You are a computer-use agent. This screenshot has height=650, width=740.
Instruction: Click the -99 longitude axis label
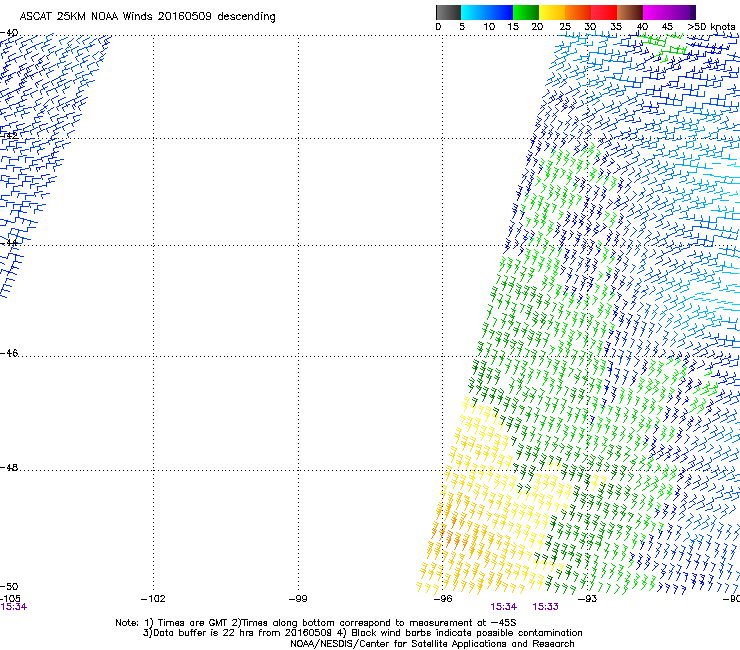(x=298, y=599)
